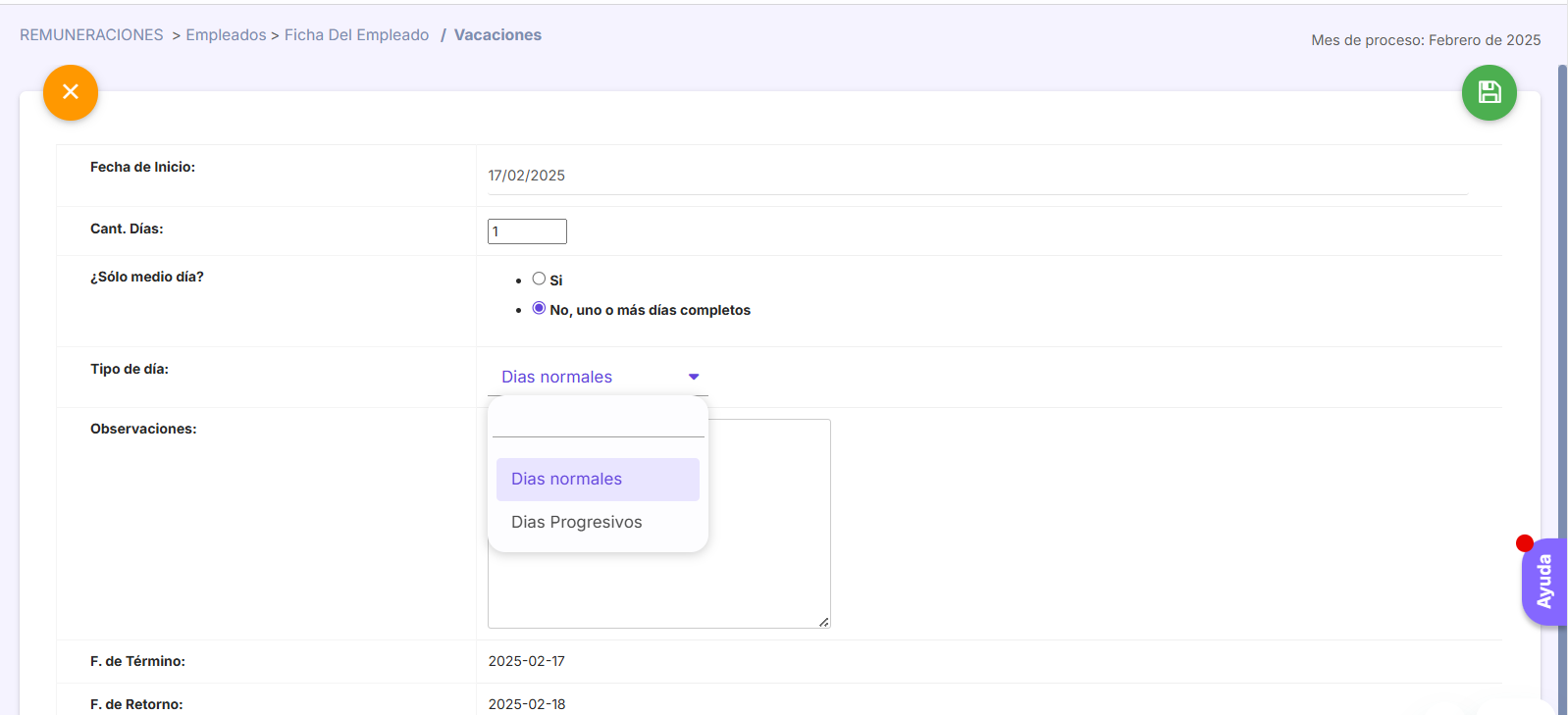The width and height of the screenshot is (1568, 715).
Task: Click the Vacaciones breadcrumb item
Action: (x=497, y=35)
